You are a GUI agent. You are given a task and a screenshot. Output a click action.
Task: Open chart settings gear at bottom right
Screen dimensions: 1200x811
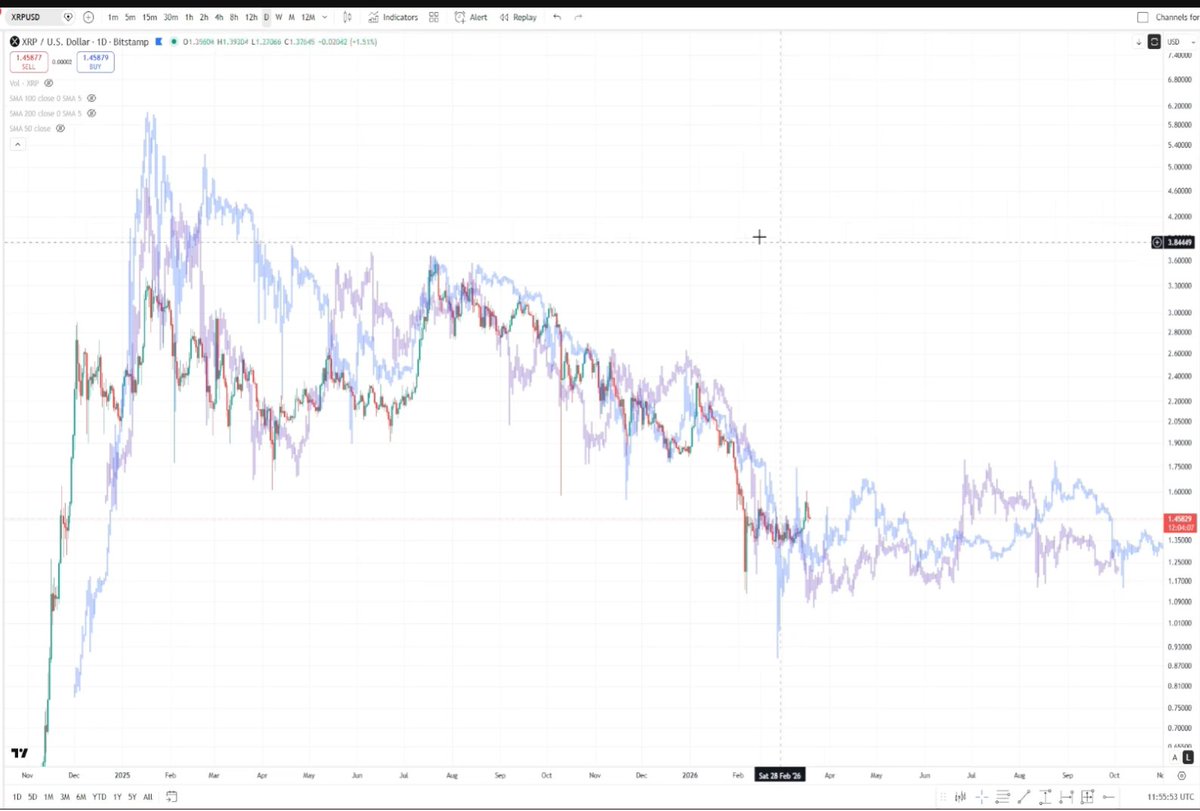click(1181, 775)
